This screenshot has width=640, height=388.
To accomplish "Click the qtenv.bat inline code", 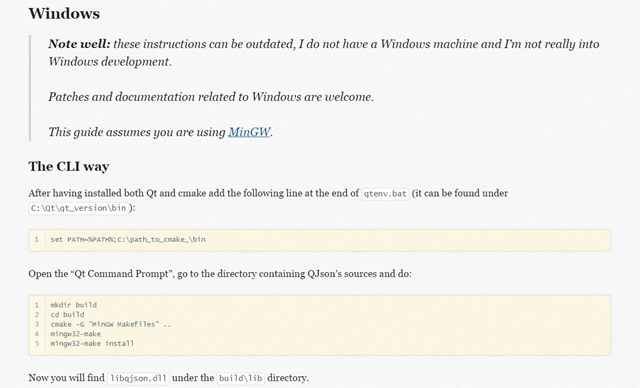I will [x=385, y=193].
